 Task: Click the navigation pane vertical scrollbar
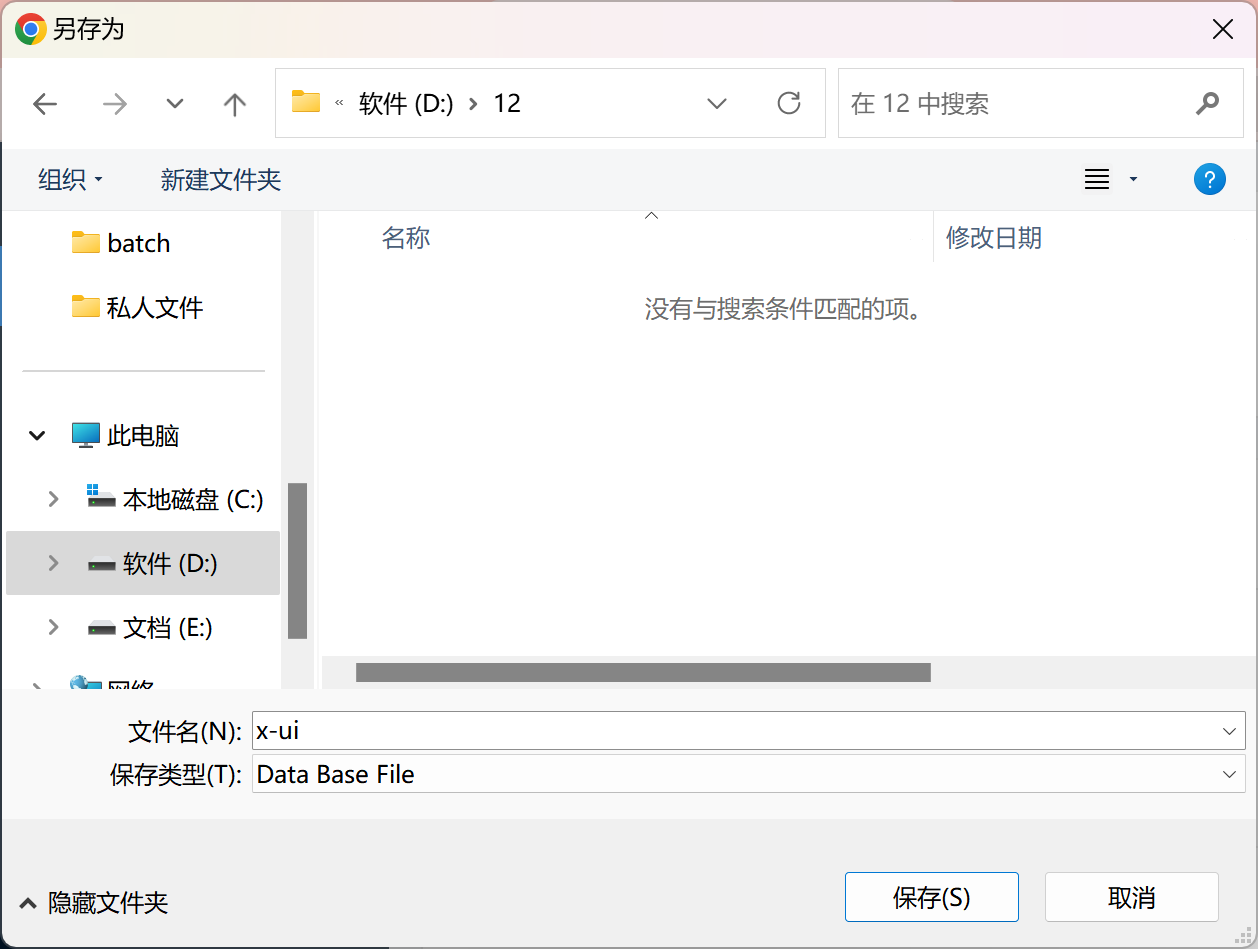coord(297,560)
